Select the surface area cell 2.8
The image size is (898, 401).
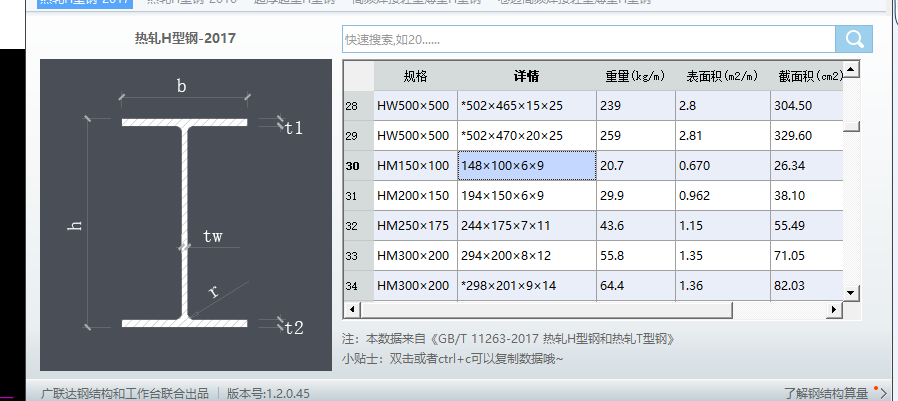(x=723, y=106)
